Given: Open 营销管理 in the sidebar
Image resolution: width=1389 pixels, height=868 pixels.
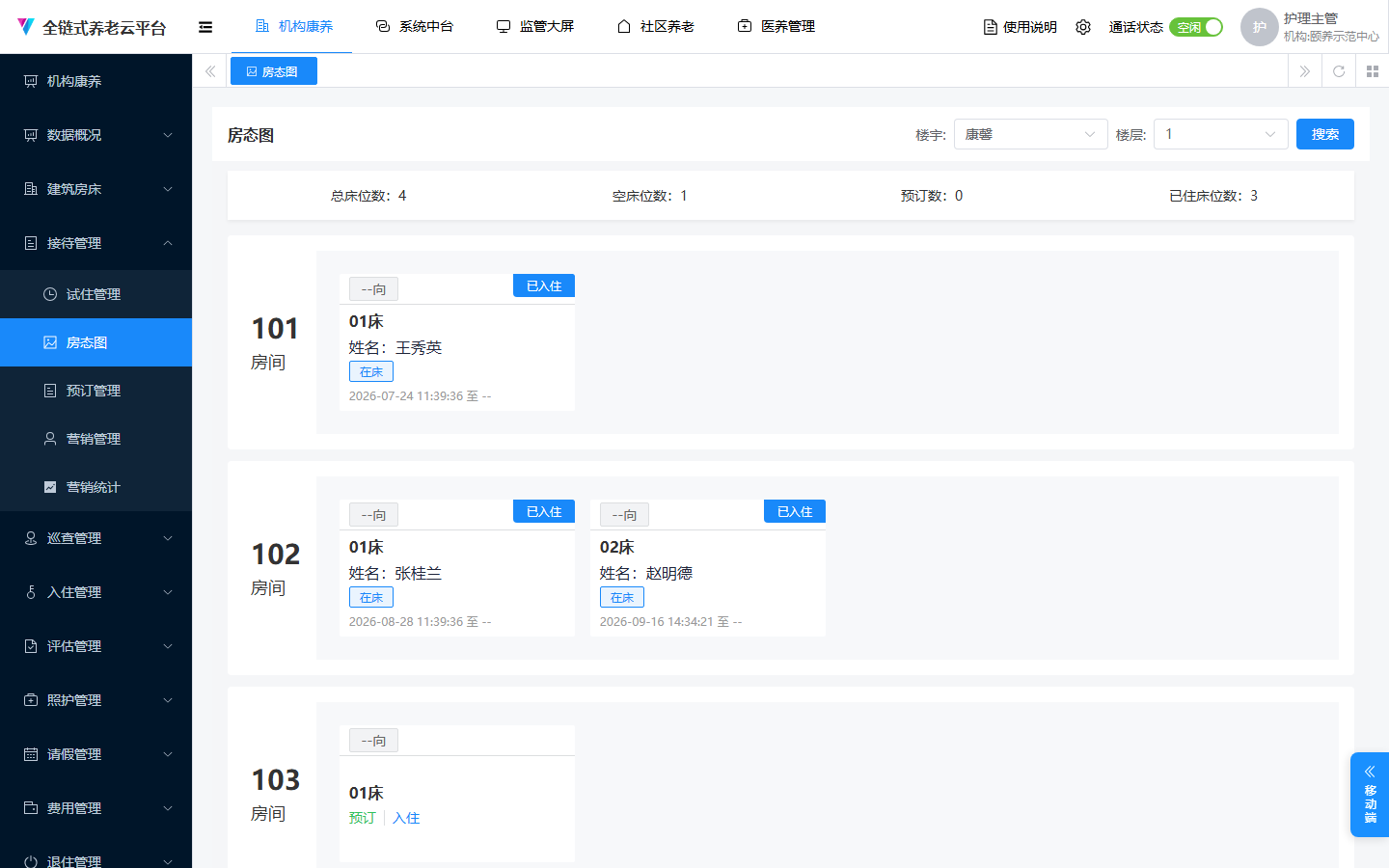Looking at the screenshot, I should [96, 439].
